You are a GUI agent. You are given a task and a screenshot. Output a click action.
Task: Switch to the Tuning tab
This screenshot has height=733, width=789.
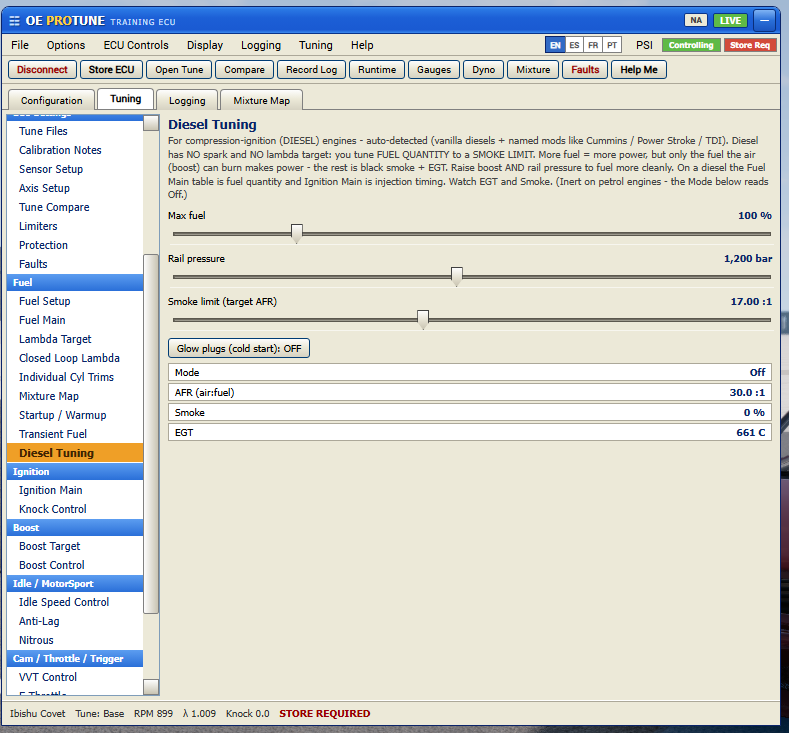click(x=126, y=99)
